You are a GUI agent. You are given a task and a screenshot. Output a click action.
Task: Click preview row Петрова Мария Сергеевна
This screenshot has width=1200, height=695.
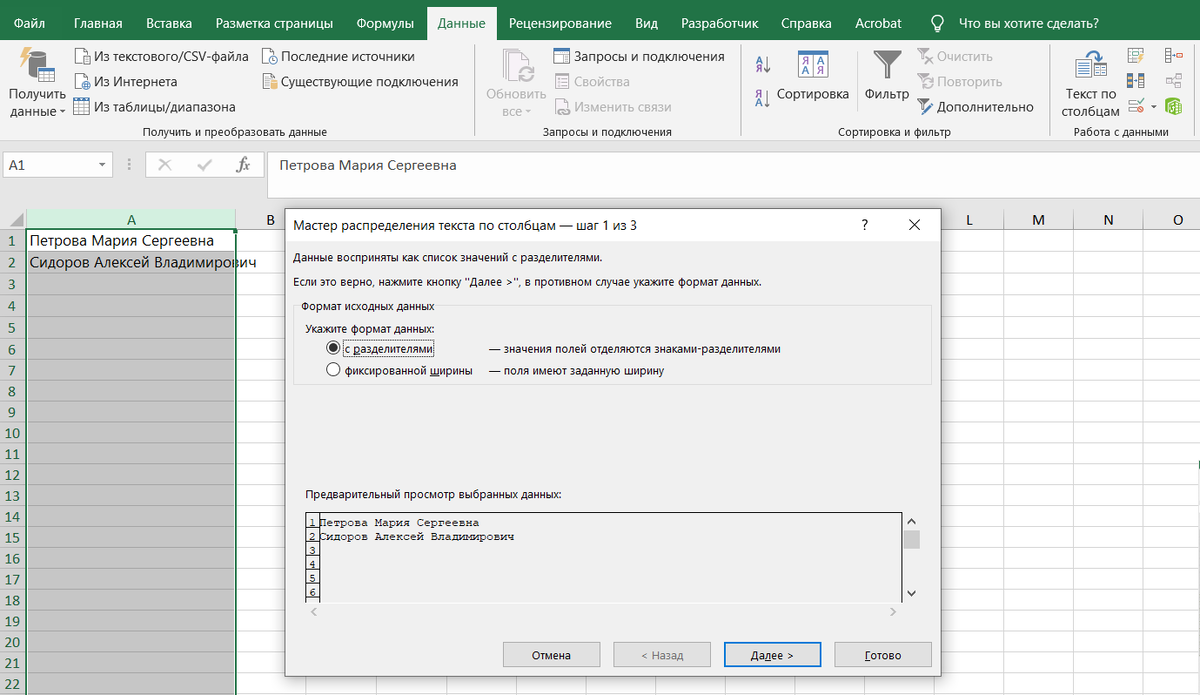(399, 522)
